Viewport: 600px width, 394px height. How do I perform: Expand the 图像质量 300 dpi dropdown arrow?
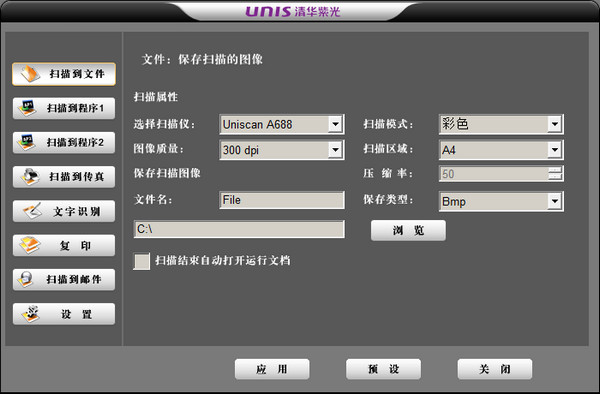[x=335, y=150]
